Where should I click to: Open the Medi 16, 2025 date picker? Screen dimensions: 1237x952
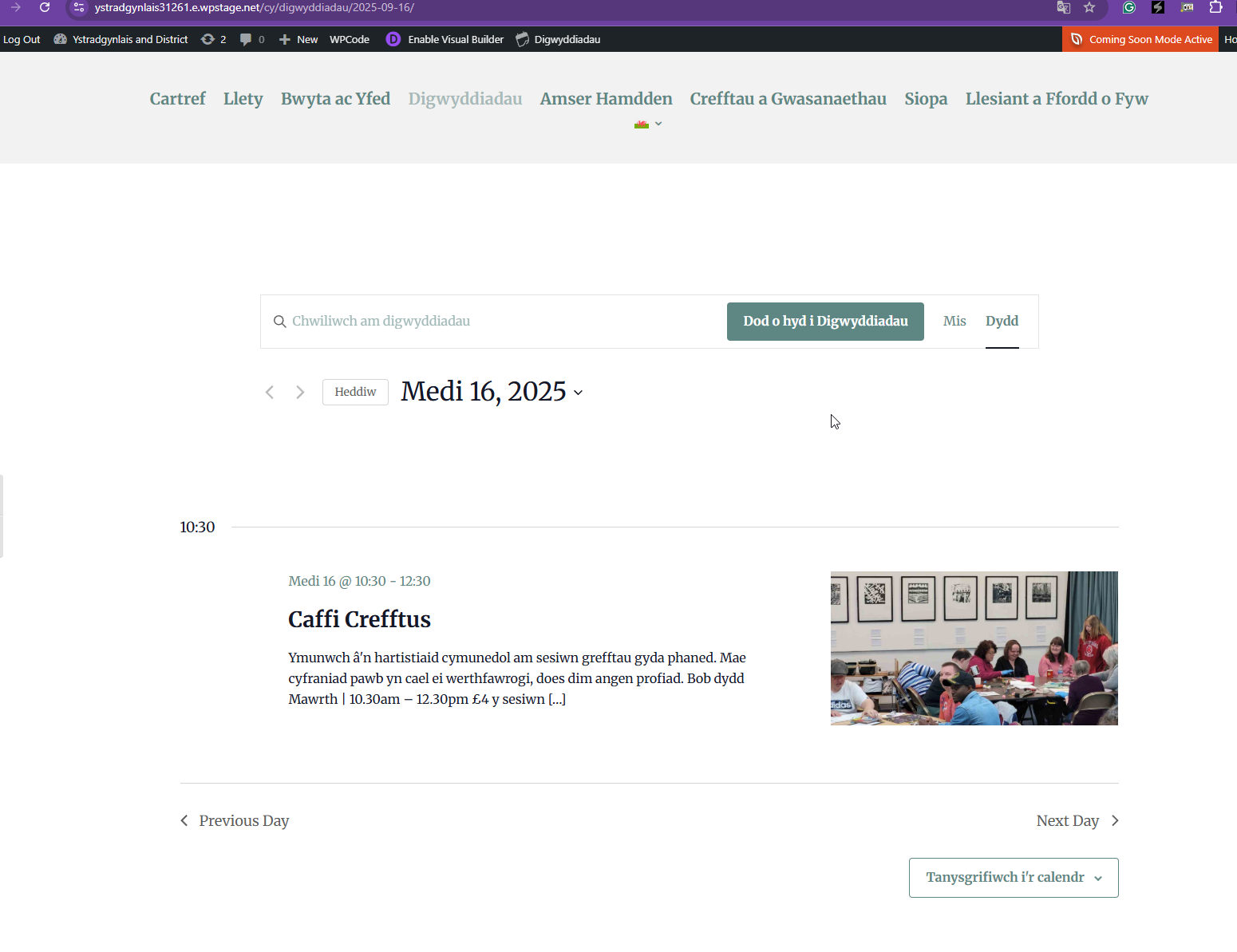click(x=492, y=392)
